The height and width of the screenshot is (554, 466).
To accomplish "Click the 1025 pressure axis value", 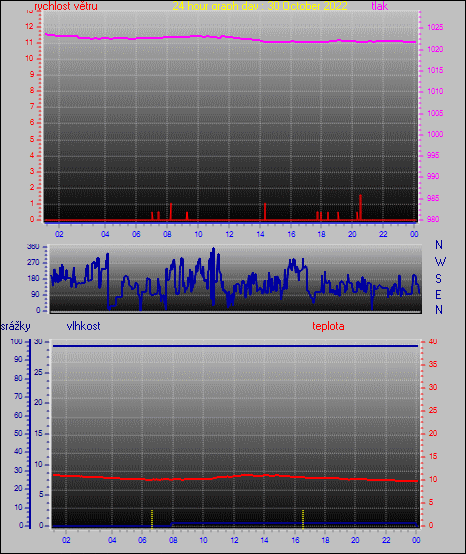I will point(435,28).
